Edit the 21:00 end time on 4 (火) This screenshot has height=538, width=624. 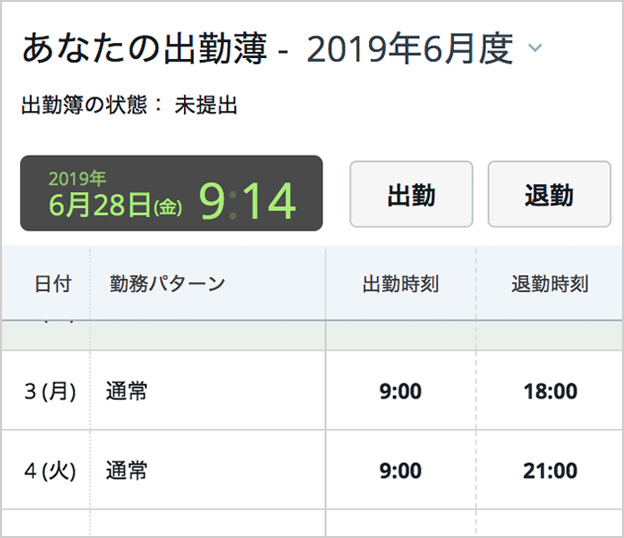pyautogui.click(x=550, y=471)
